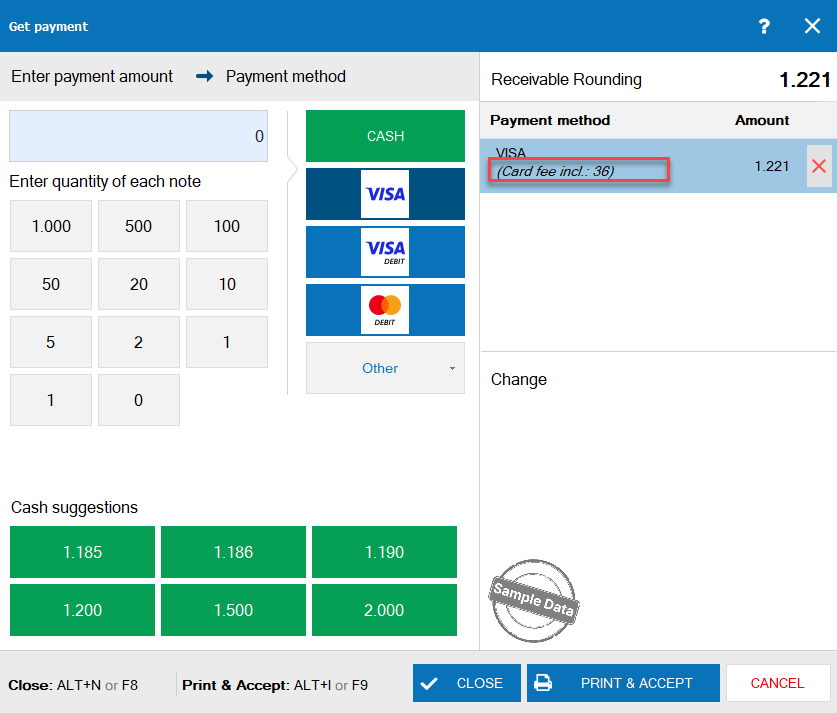Viewport: 837px width, 713px height.
Task: Click the Receivable Rounding total 1.221
Action: click(x=804, y=80)
